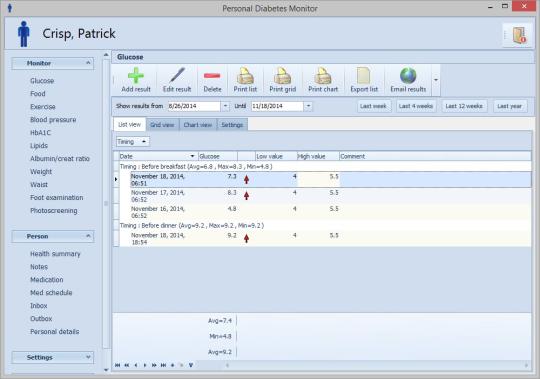Viewport: 540px width, 379px height.
Task: Click the Edit result pencil icon
Action: pos(177,75)
